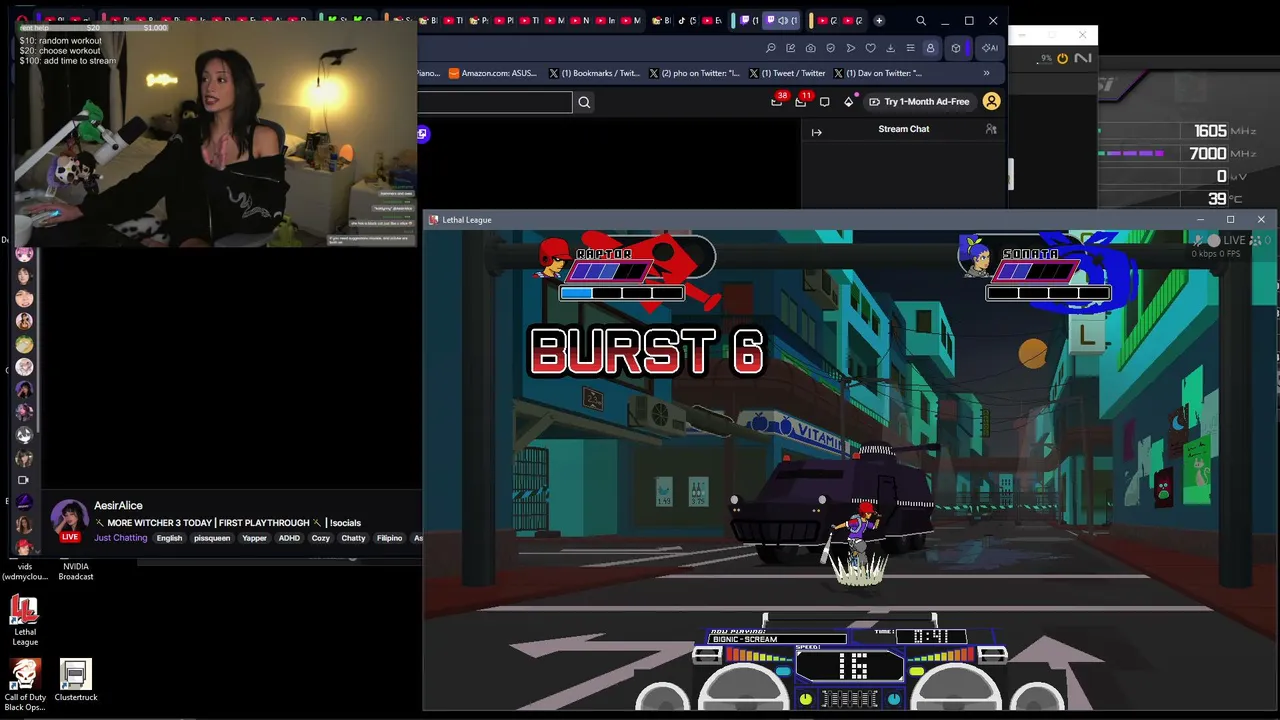
Task: Click the SONATA player name in game HUD
Action: pyautogui.click(x=1030, y=254)
